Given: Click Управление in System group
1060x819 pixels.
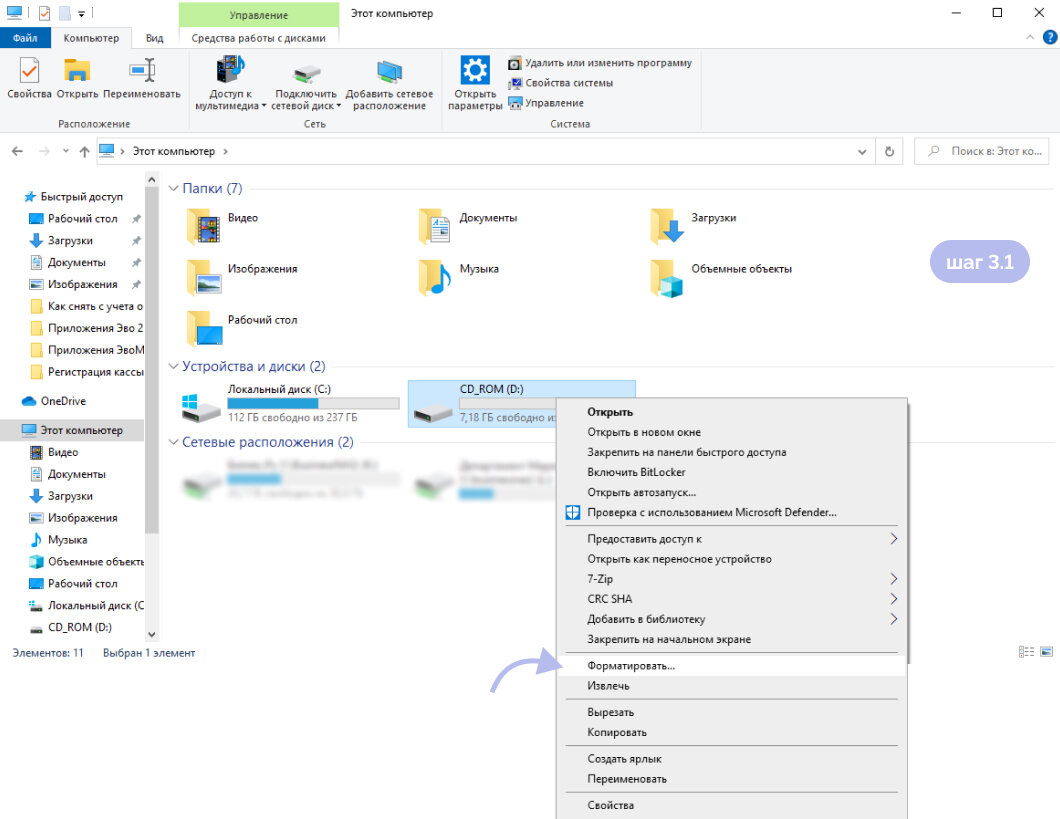Looking at the screenshot, I should 546,103.
